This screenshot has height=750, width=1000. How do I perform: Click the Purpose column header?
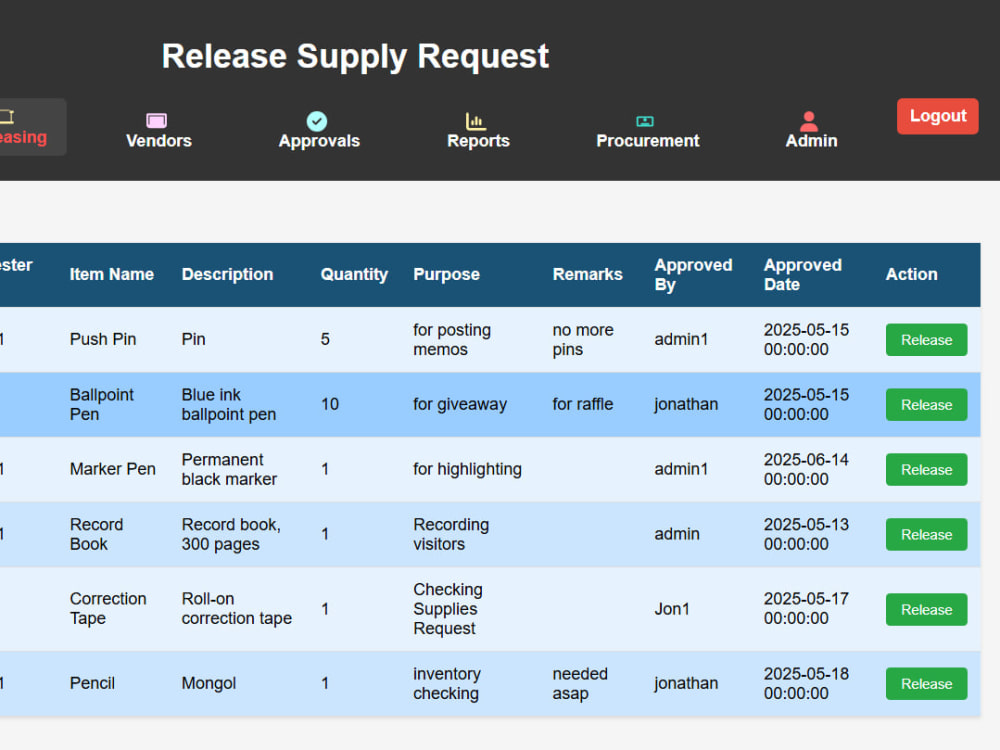pyautogui.click(x=446, y=274)
